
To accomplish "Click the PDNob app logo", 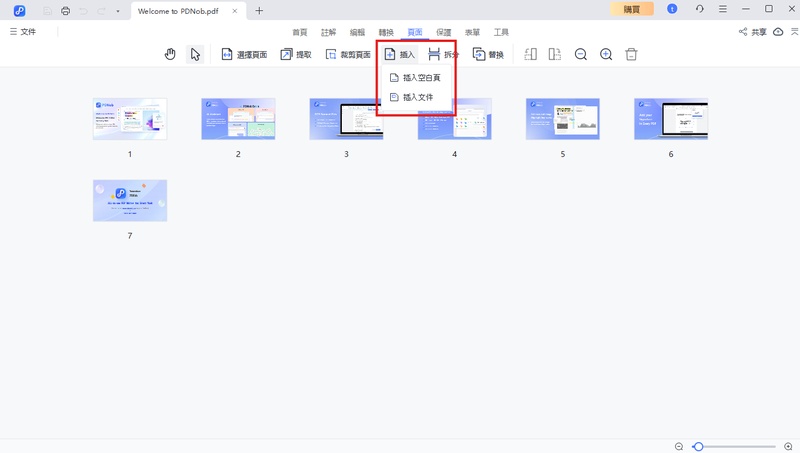I will 19,10.
